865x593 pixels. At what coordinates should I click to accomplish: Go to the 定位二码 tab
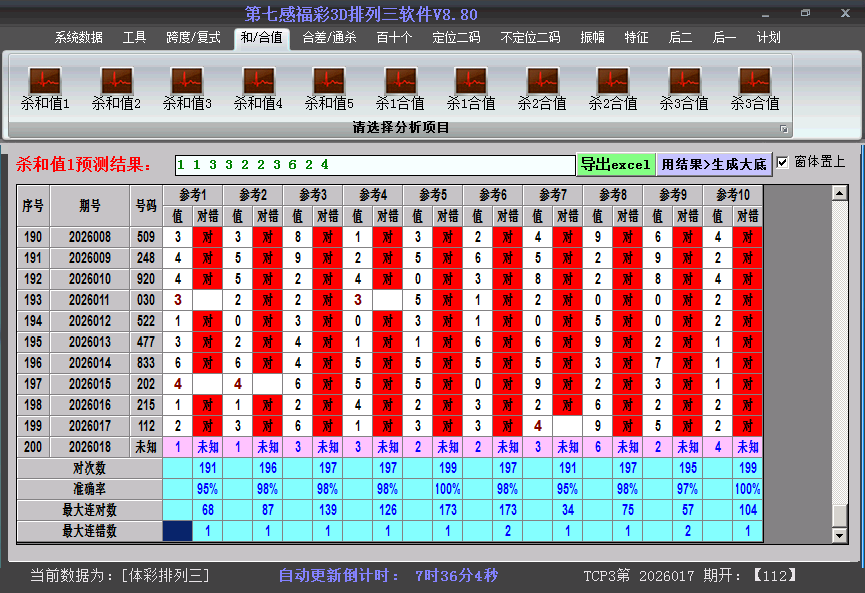(455, 38)
